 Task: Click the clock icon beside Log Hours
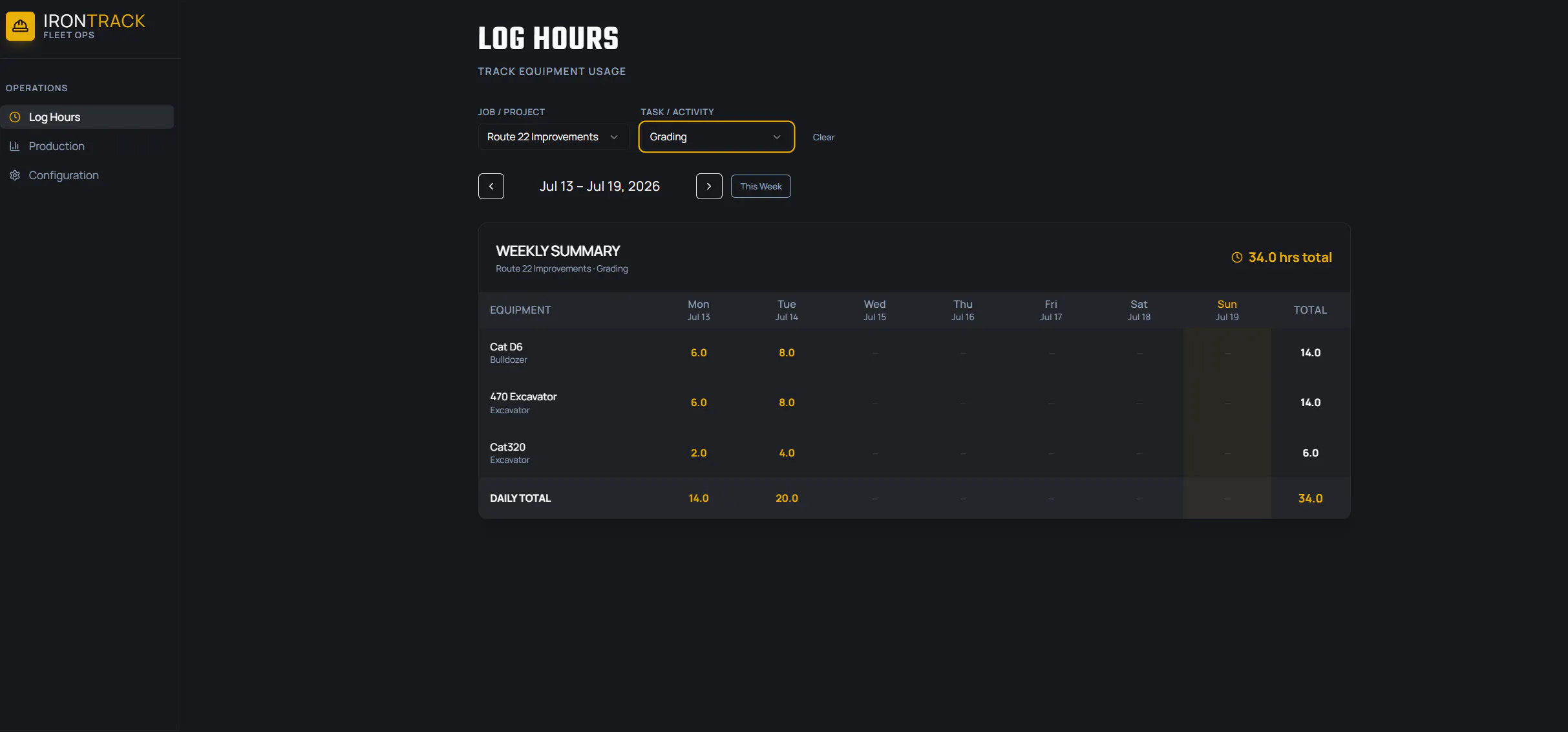click(x=15, y=117)
